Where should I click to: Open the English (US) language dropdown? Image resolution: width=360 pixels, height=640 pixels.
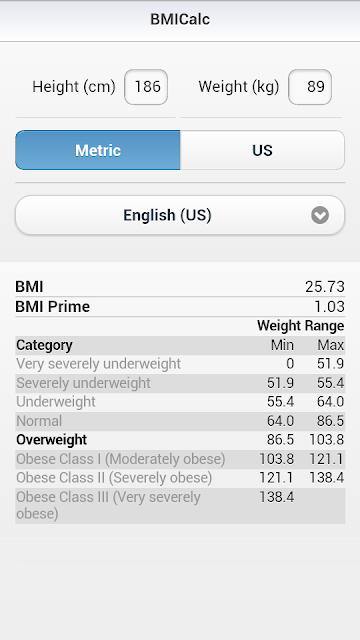click(180, 215)
